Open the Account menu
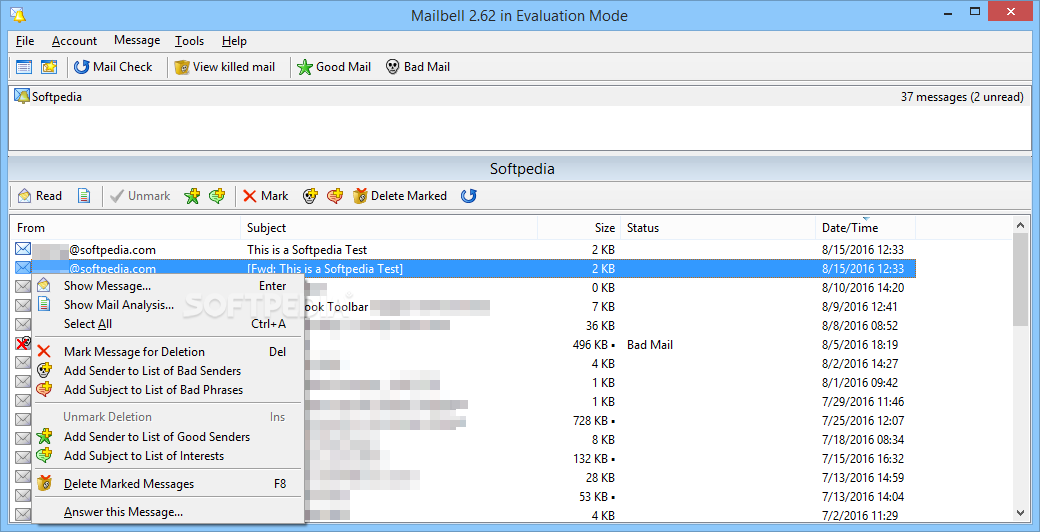This screenshot has width=1040, height=532. pos(74,41)
